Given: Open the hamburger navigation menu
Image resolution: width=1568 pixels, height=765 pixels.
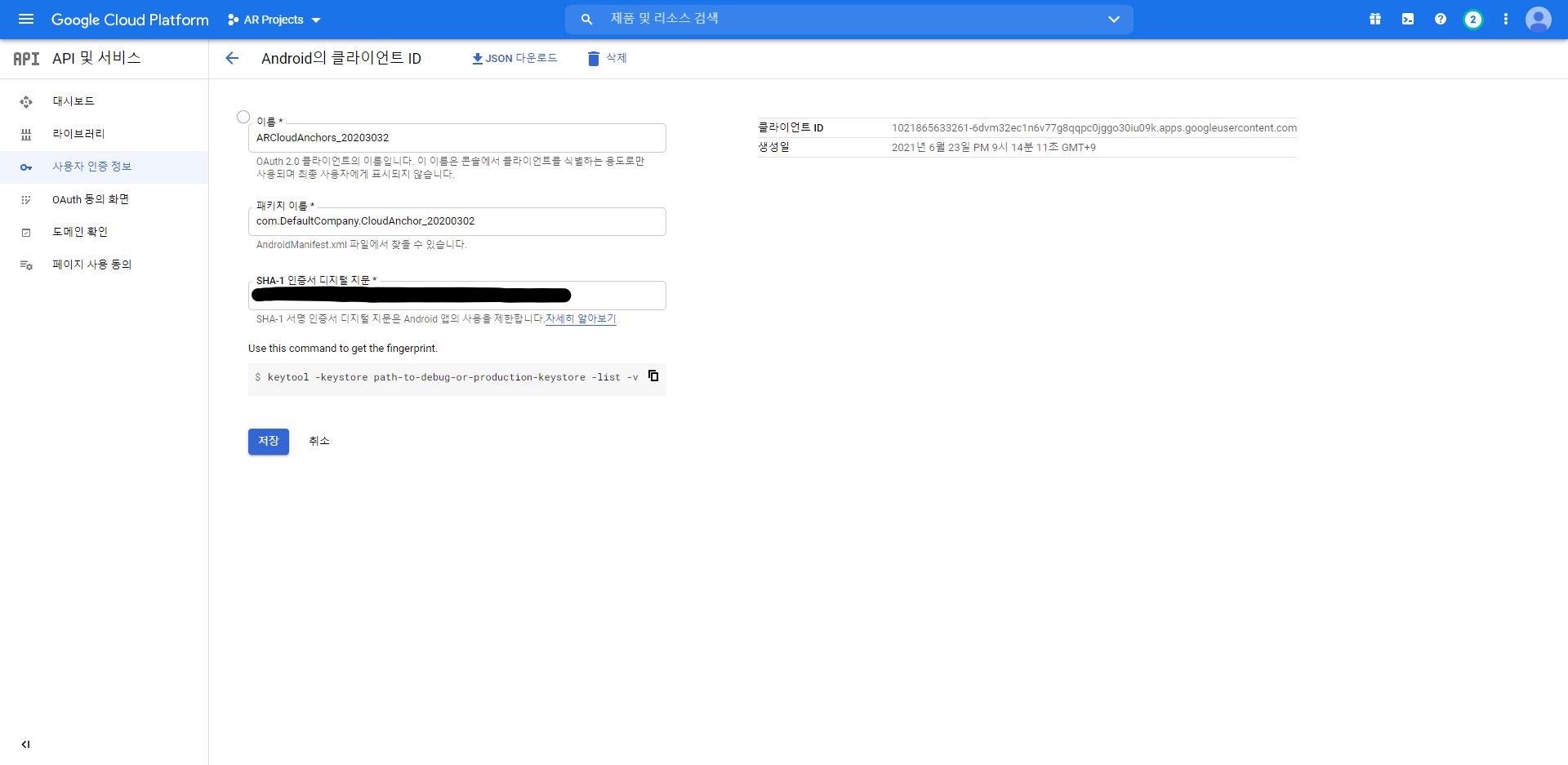Looking at the screenshot, I should tap(26, 19).
